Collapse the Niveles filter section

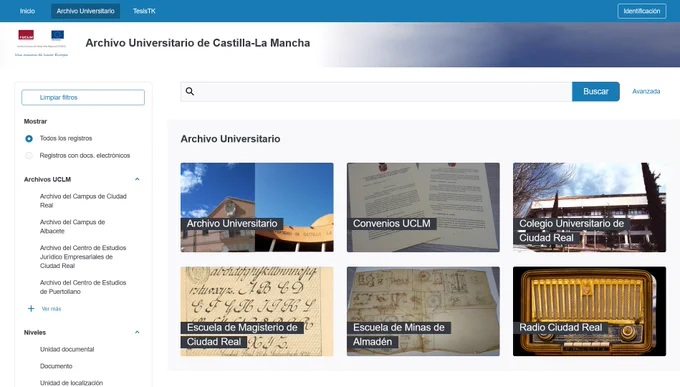point(137,332)
